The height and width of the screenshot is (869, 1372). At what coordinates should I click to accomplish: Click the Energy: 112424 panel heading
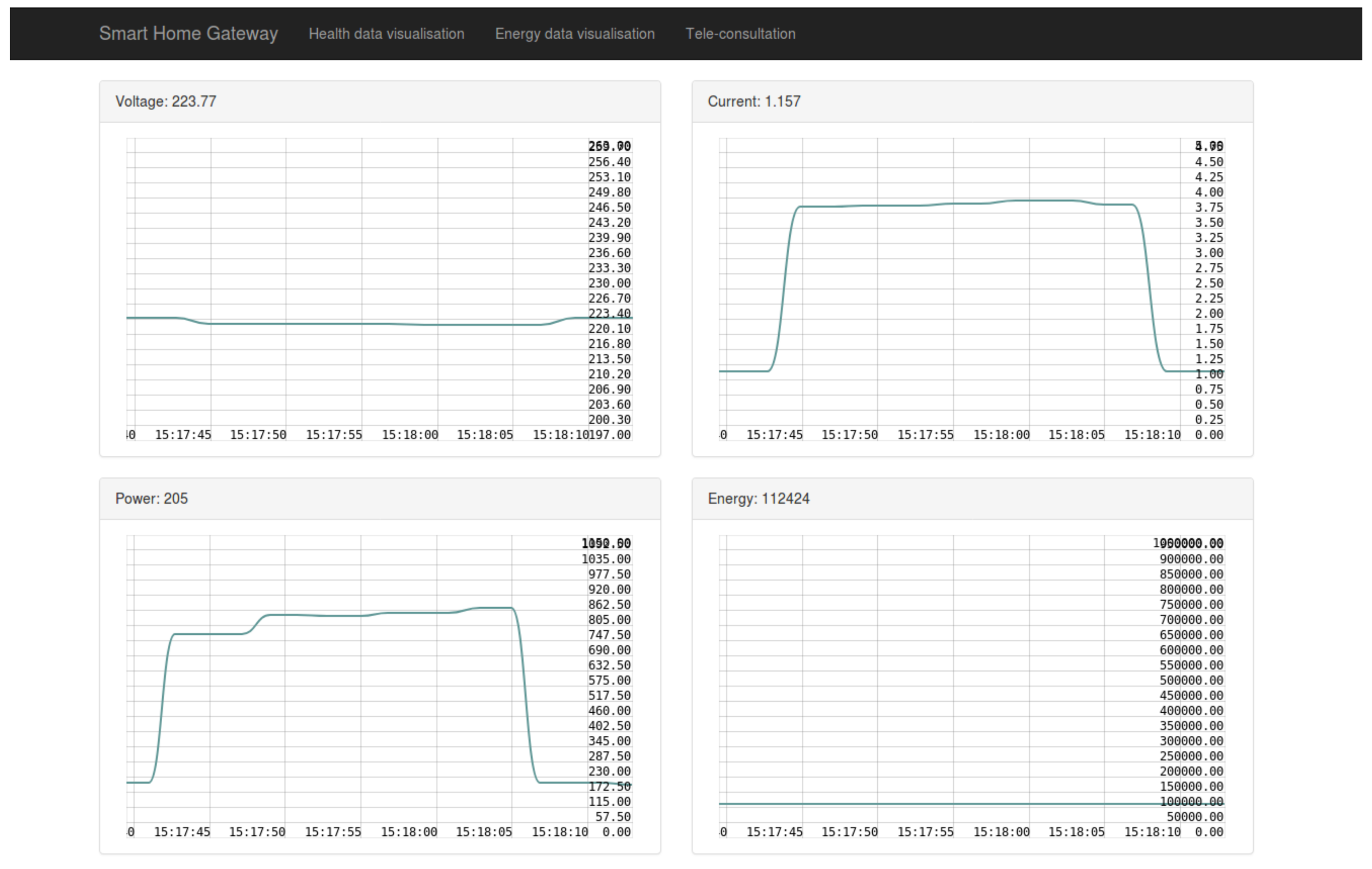[x=758, y=499]
